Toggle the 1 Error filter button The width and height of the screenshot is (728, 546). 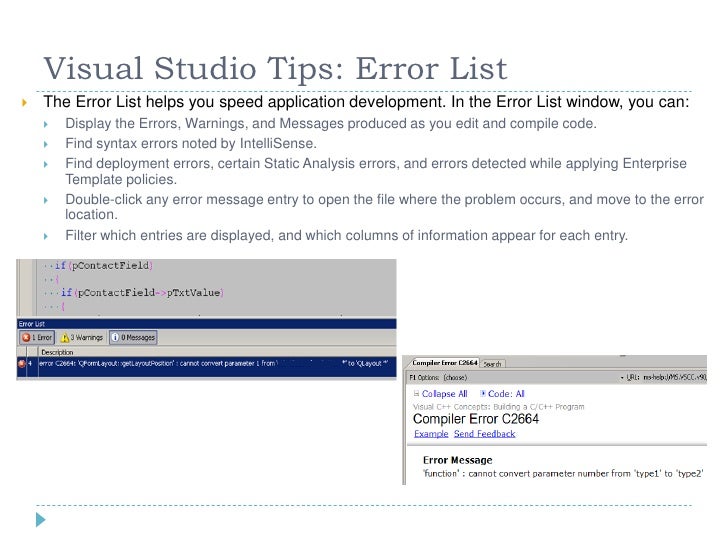[38, 338]
